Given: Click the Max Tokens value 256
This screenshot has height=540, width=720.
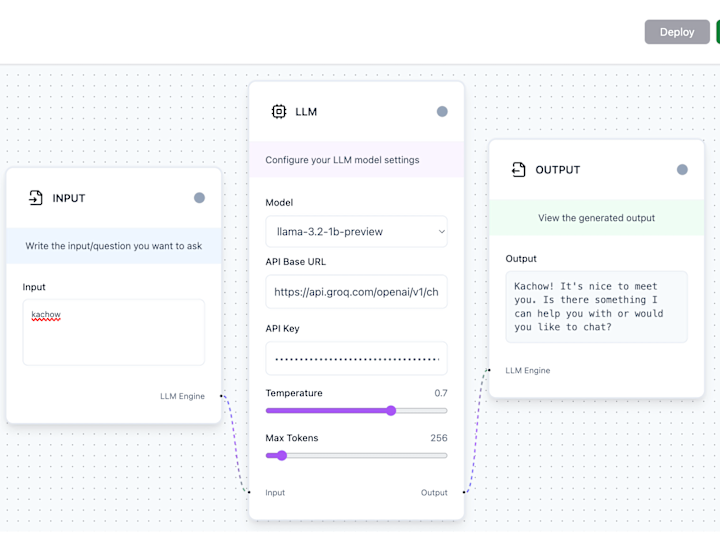Looking at the screenshot, I should point(439,438).
